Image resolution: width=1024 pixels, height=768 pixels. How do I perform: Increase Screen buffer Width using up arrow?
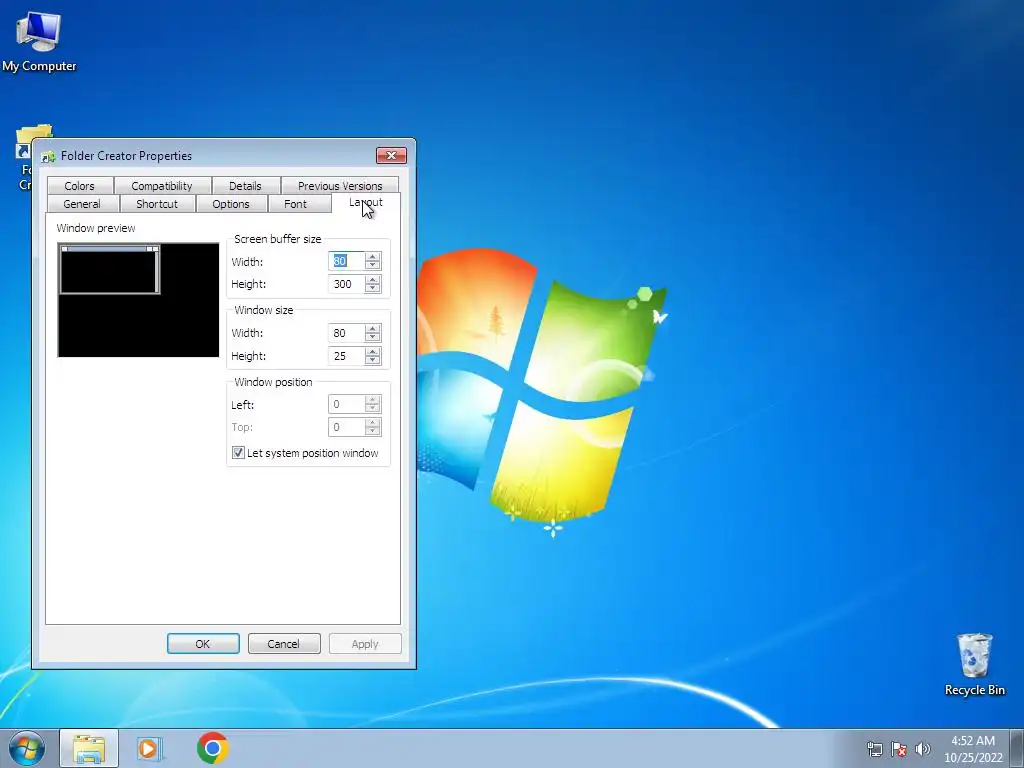(x=373, y=257)
